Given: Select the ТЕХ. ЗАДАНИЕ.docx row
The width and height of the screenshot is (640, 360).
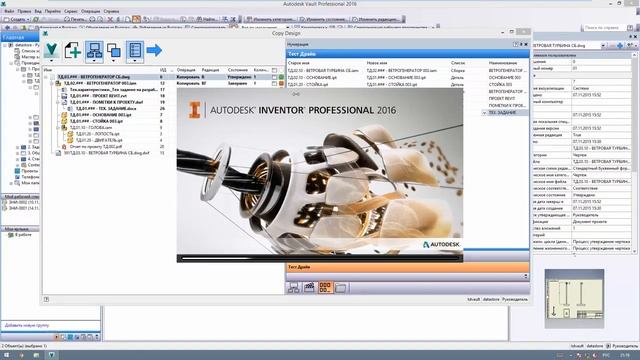Looking at the screenshot, I should tap(106, 109).
